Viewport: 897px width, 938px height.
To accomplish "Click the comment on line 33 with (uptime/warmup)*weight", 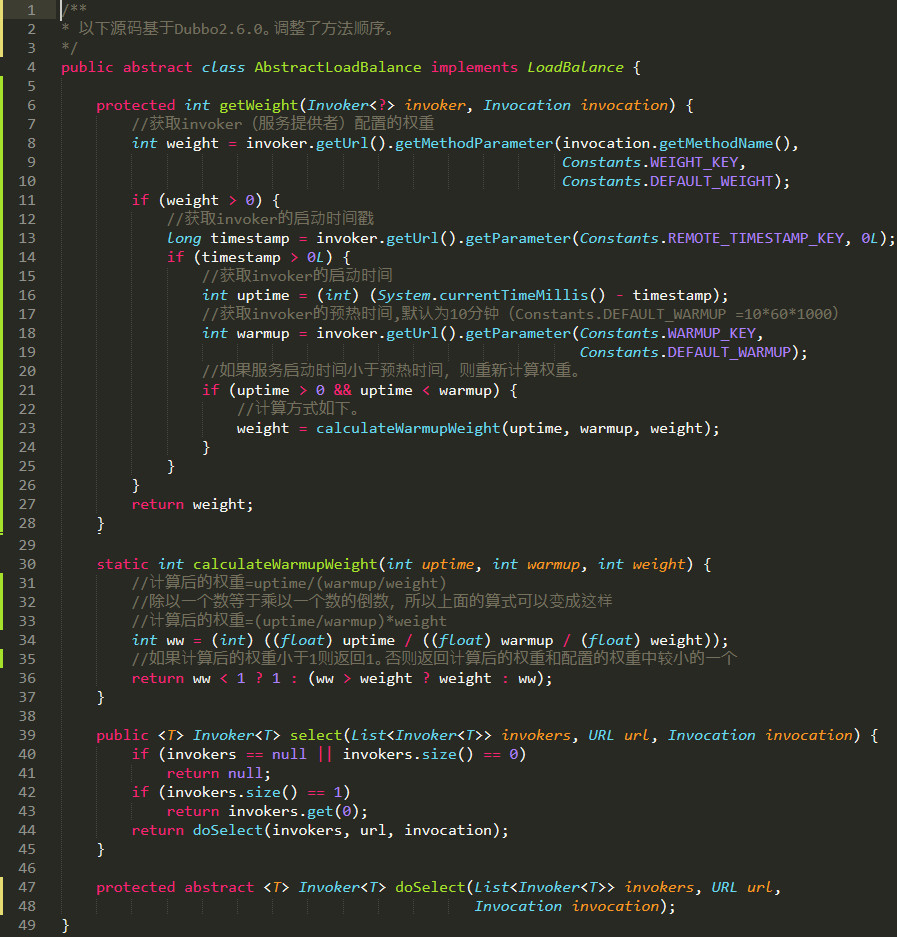I will click(289, 621).
